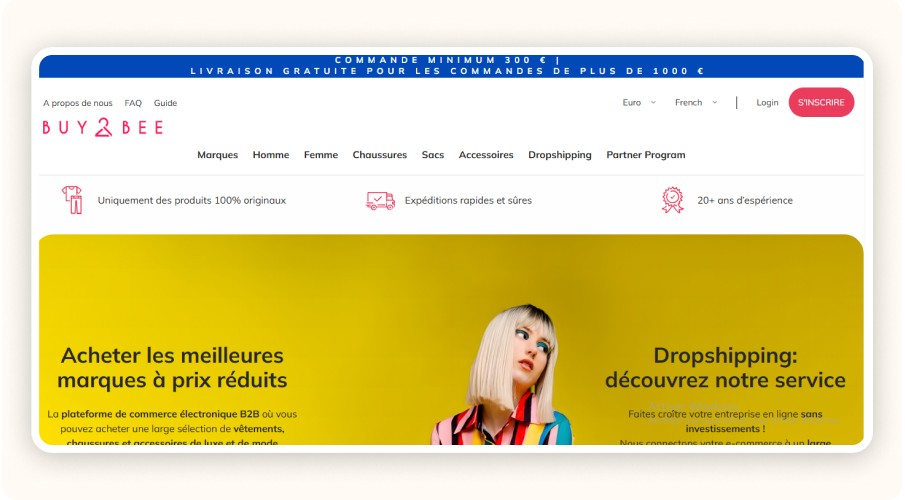The width and height of the screenshot is (905, 500).
Task: Select the Femme menu item
Action: [x=321, y=155]
